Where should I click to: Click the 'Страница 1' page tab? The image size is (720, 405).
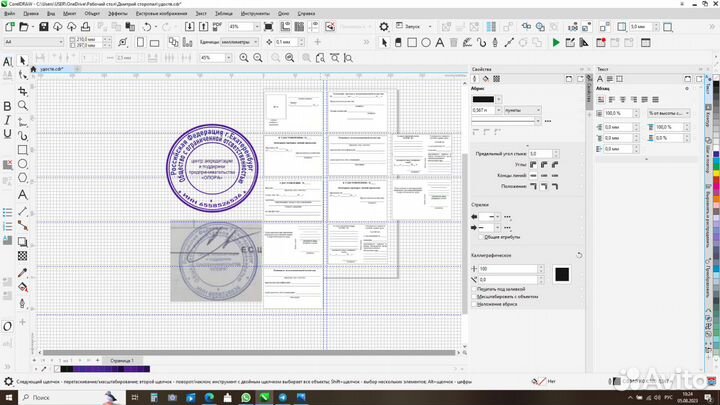[x=126, y=360]
